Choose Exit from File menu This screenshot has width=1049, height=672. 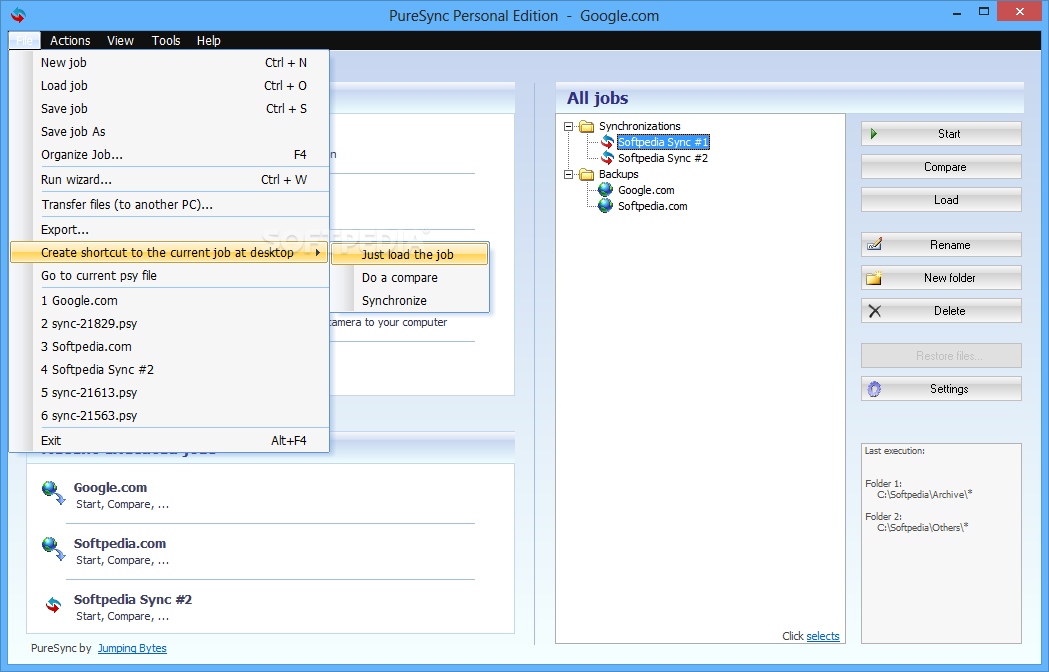(170, 440)
